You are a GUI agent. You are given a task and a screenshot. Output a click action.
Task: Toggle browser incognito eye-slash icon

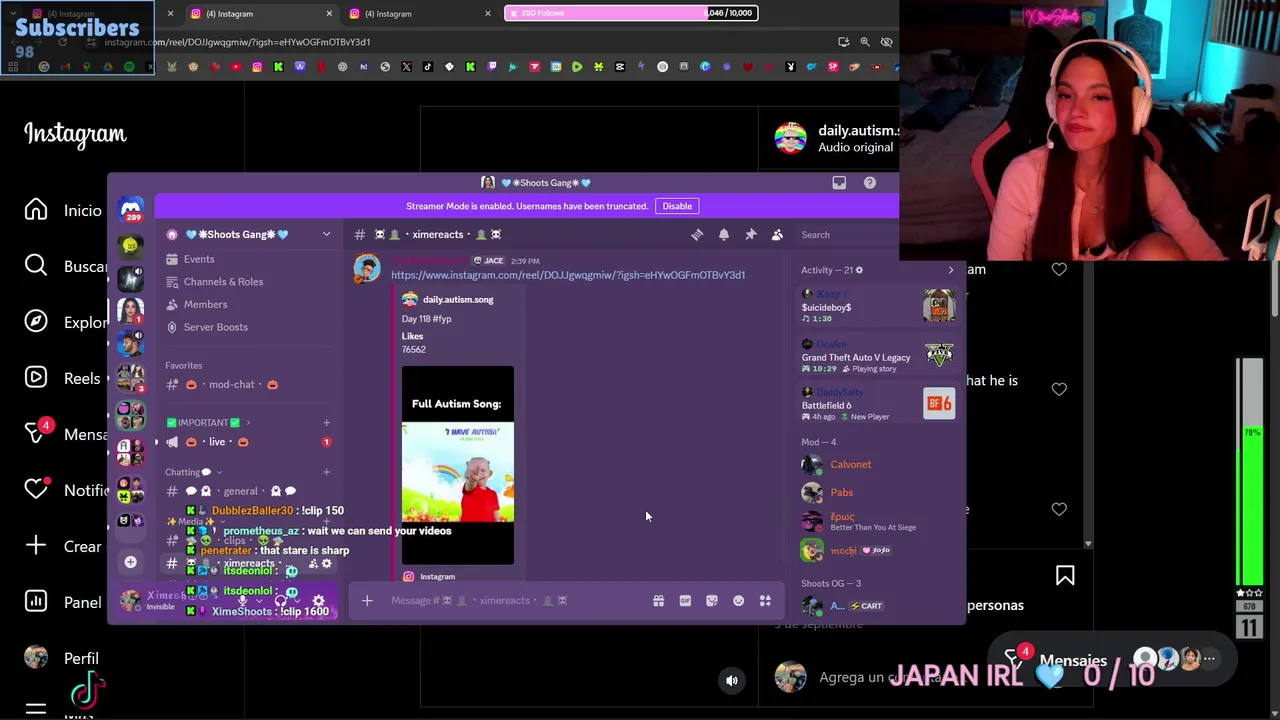(x=886, y=42)
